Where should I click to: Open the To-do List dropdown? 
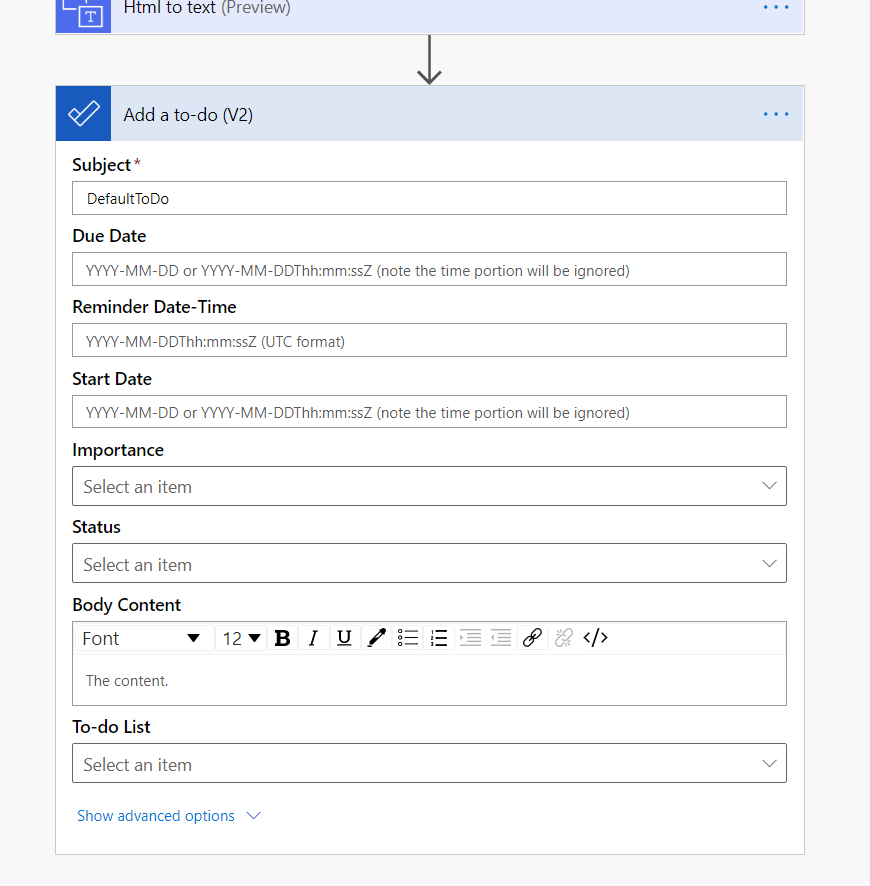(429, 764)
